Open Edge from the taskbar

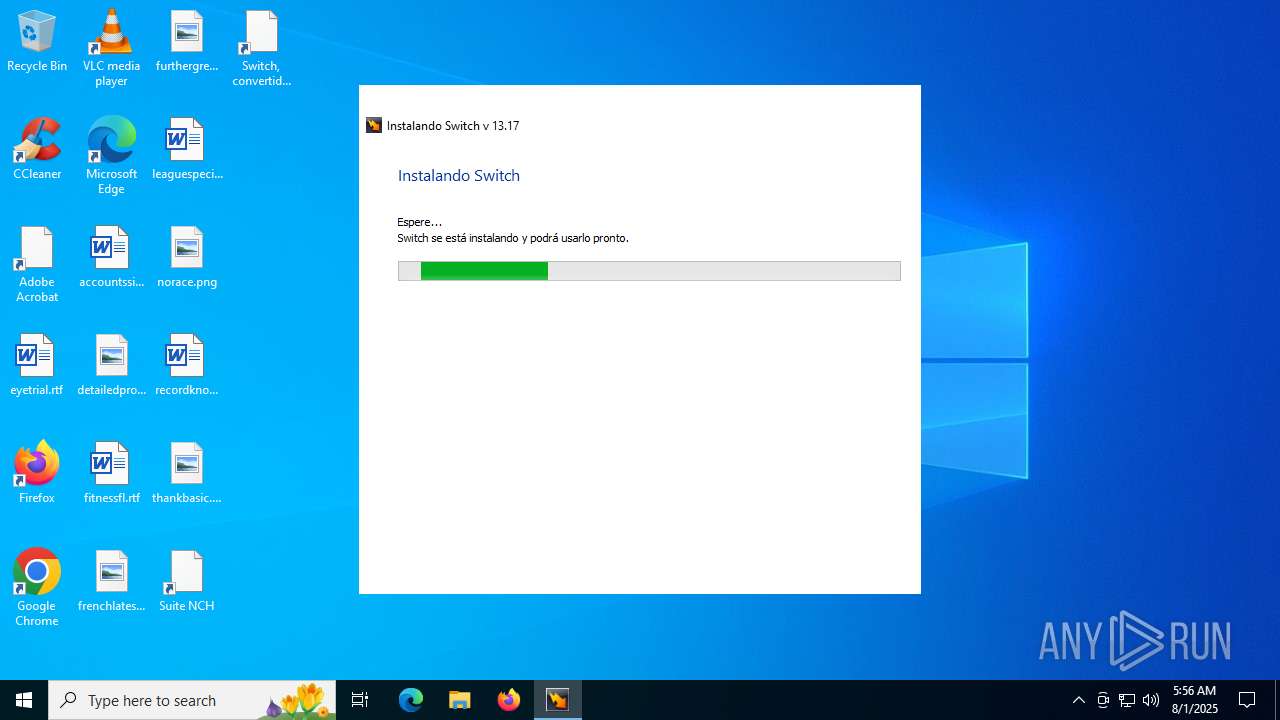click(x=411, y=700)
